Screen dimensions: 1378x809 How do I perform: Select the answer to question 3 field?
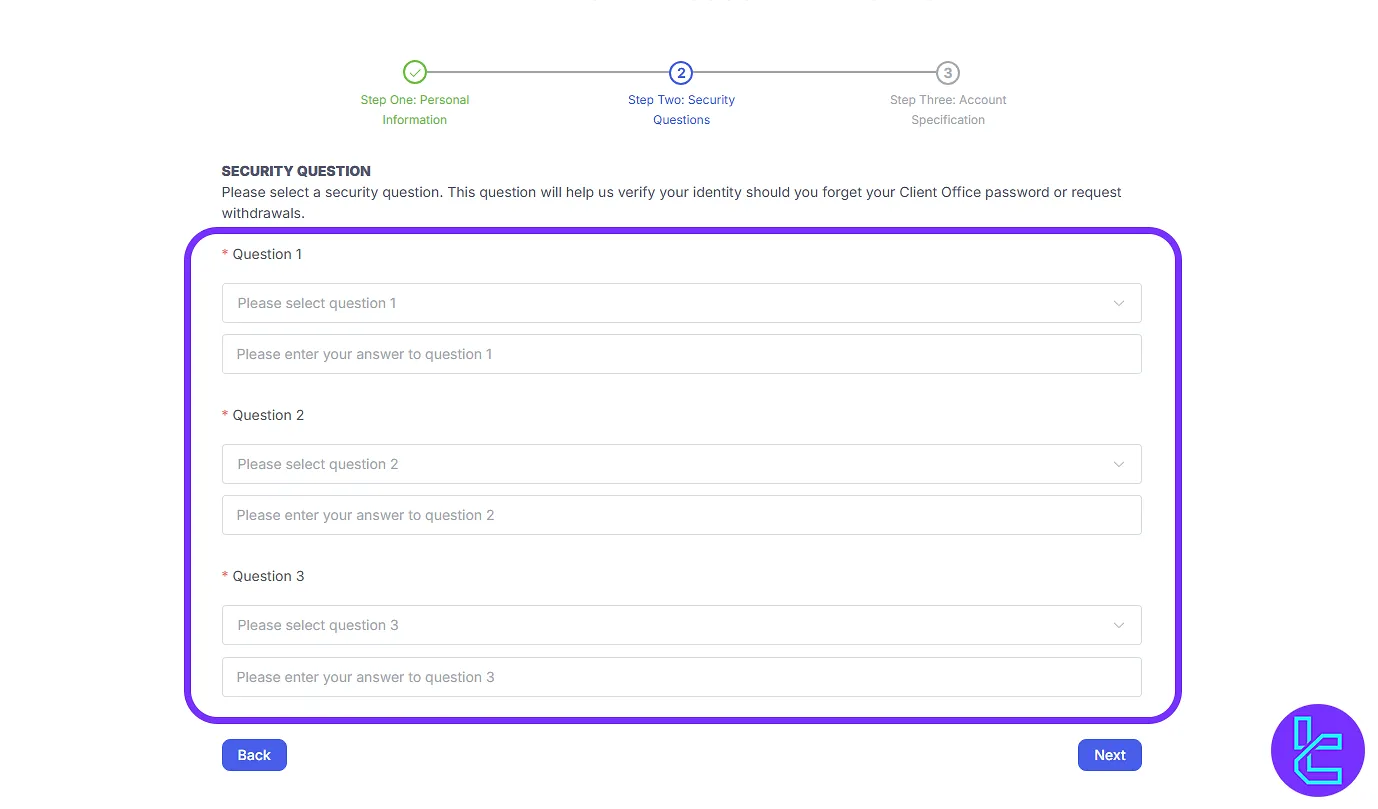(681, 677)
